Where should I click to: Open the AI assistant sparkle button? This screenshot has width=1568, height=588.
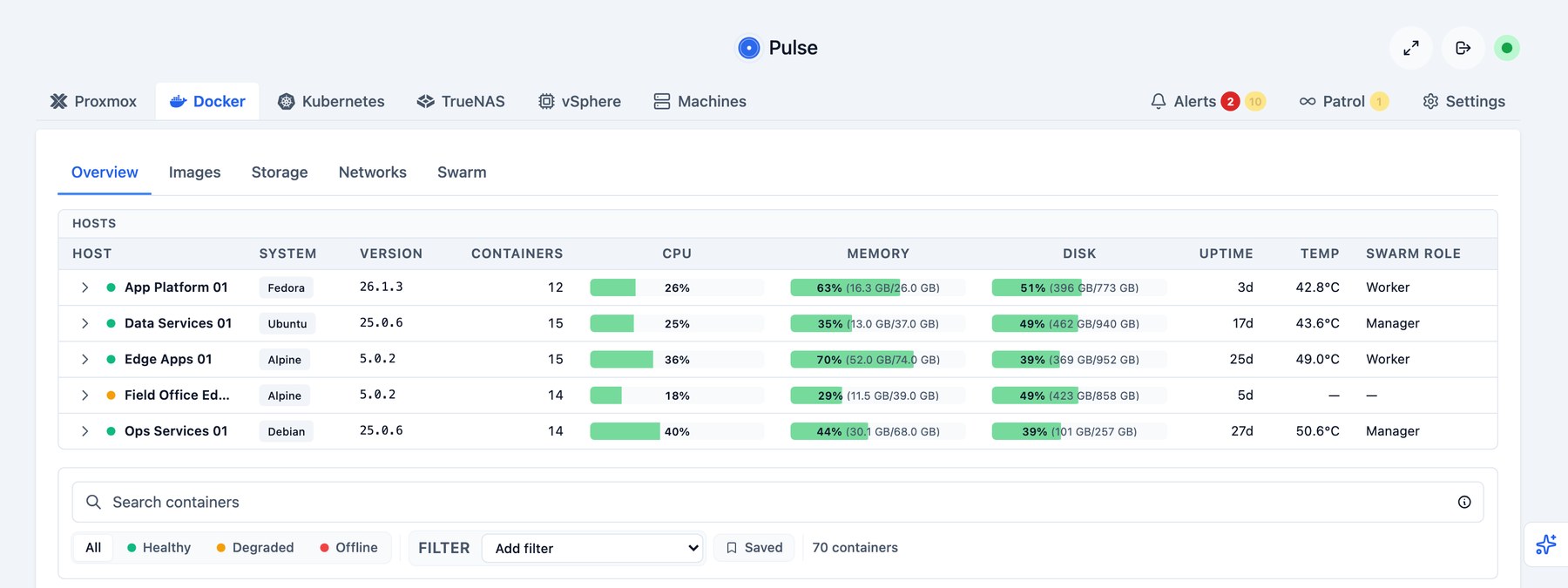pyautogui.click(x=1546, y=544)
